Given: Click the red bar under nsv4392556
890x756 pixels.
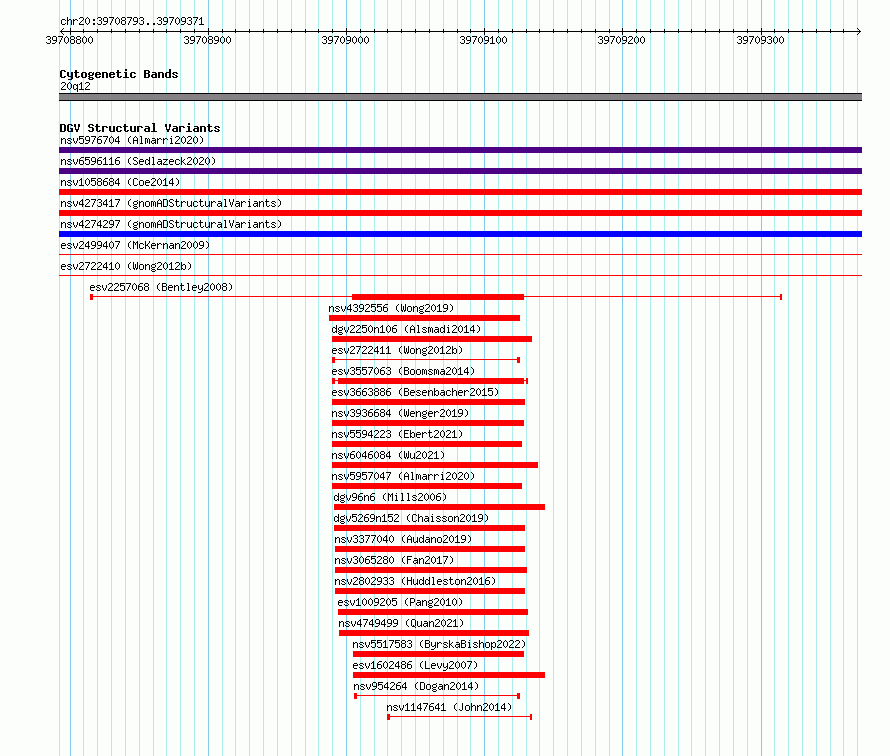Looking at the screenshot, I should (x=424, y=318).
